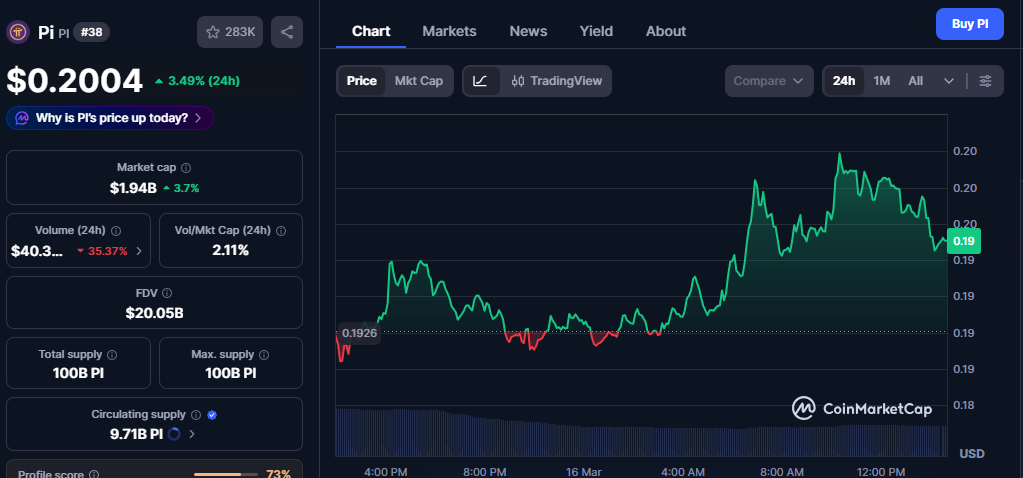The height and width of the screenshot is (478, 1023).
Task: Expand more time range options chevron
Action: (x=949, y=81)
